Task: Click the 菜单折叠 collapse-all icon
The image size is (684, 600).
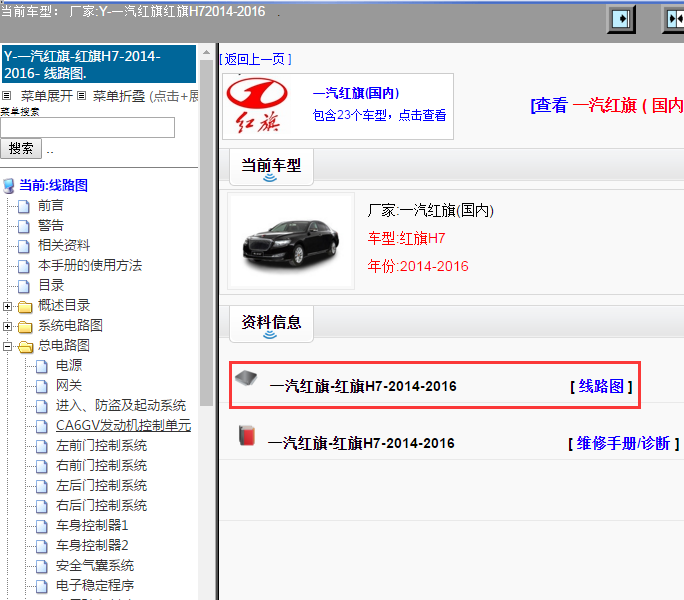Action: (x=81, y=95)
